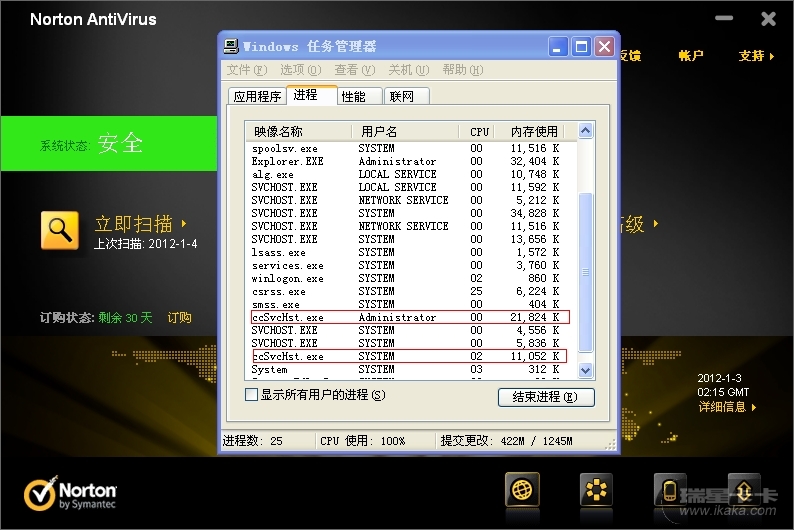Minimize the Windows Task Manager window
The height and width of the screenshot is (530, 794).
click(558, 47)
